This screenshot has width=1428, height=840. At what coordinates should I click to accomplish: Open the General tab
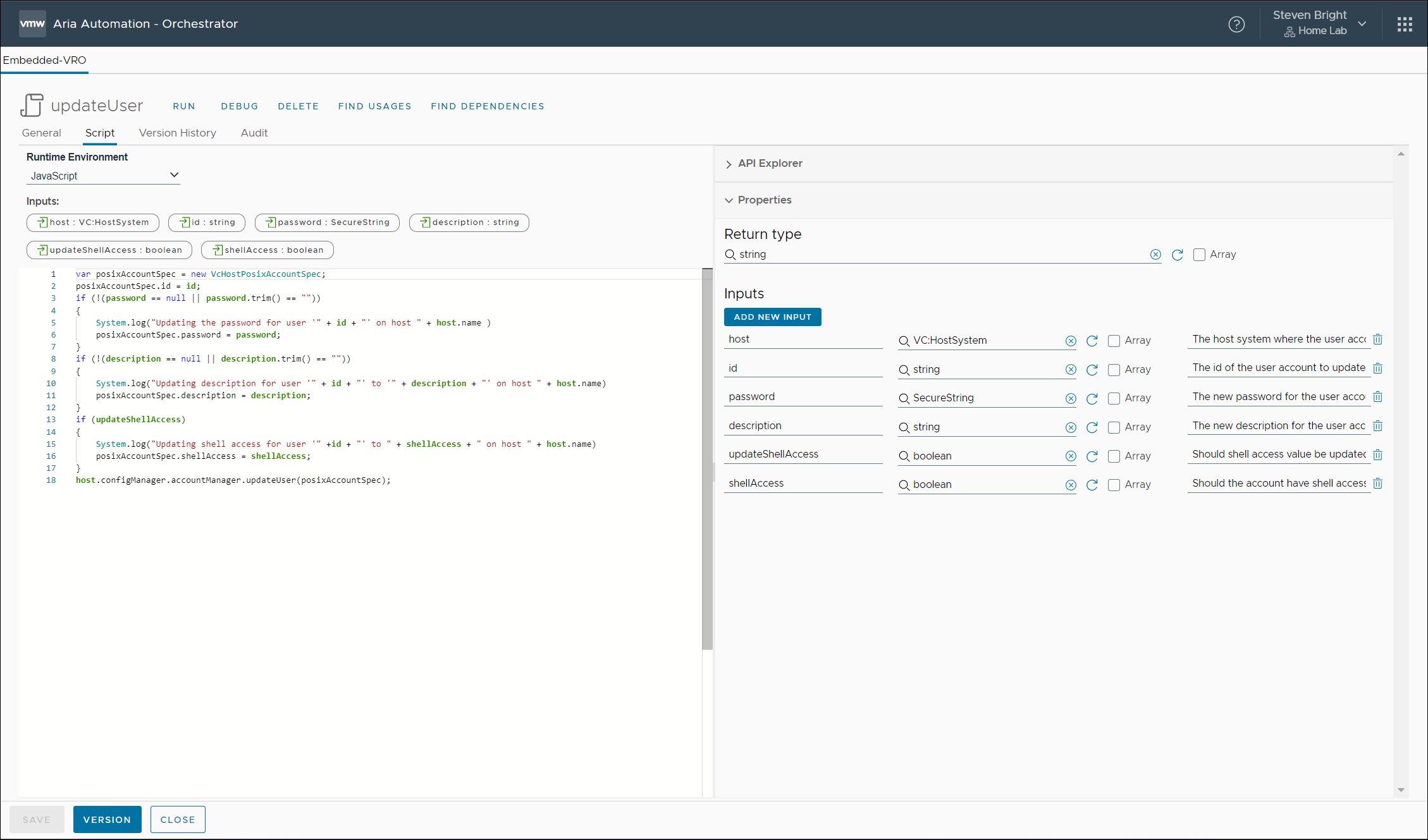tap(41, 133)
